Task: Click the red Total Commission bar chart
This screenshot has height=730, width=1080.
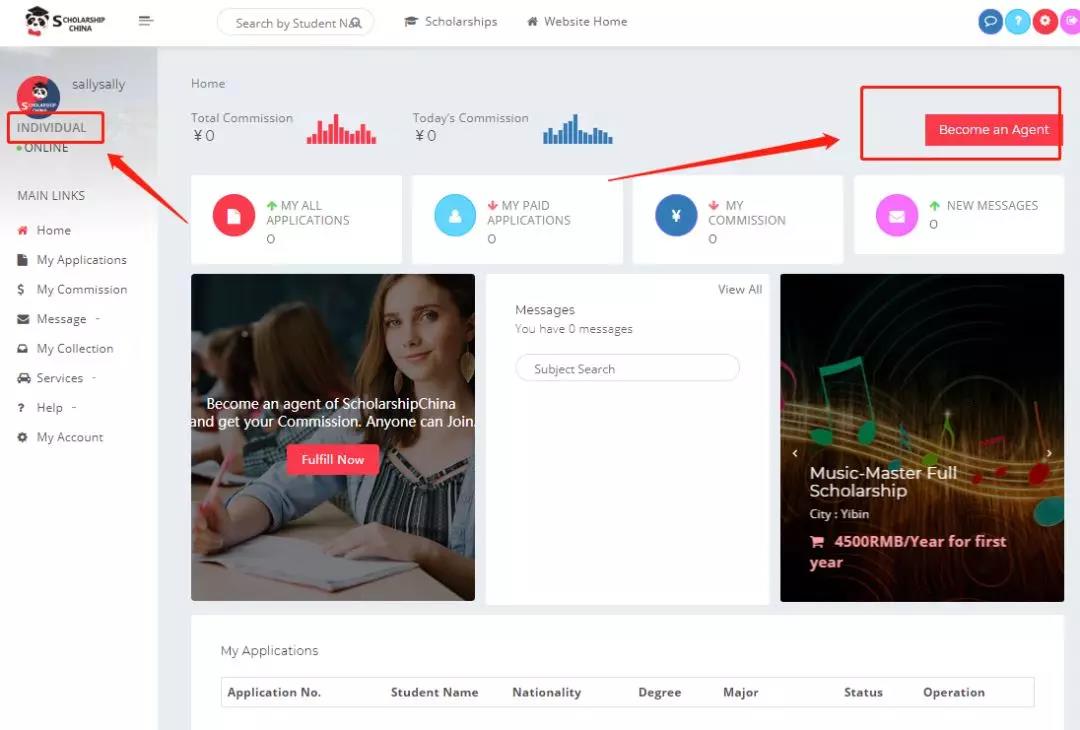Action: point(342,129)
